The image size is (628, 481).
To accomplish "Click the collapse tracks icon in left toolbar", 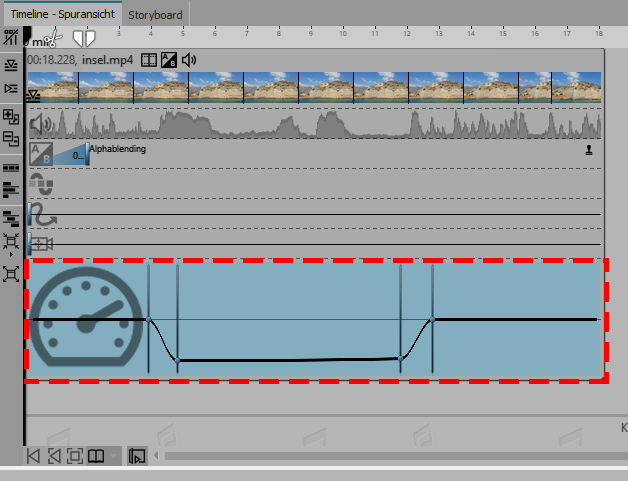I will point(11,65).
